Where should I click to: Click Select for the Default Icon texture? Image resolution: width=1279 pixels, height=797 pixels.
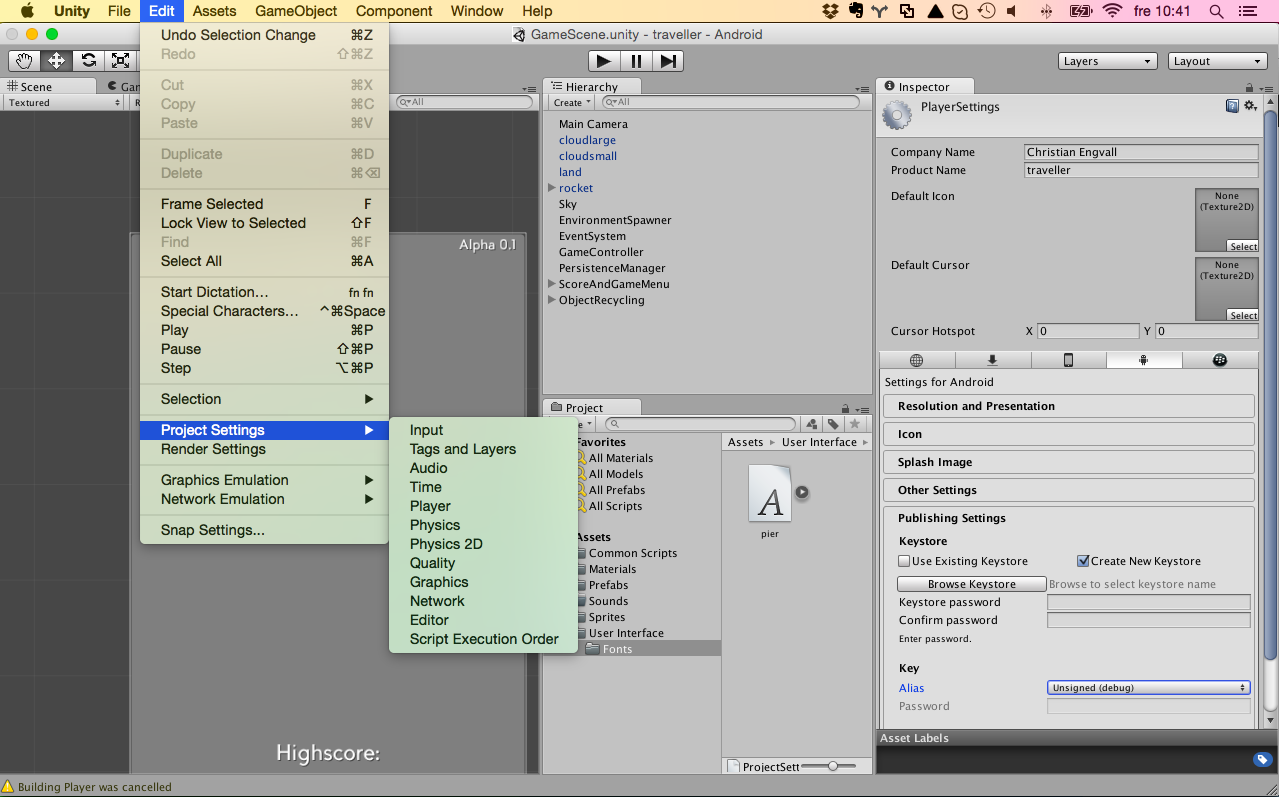point(1243,246)
